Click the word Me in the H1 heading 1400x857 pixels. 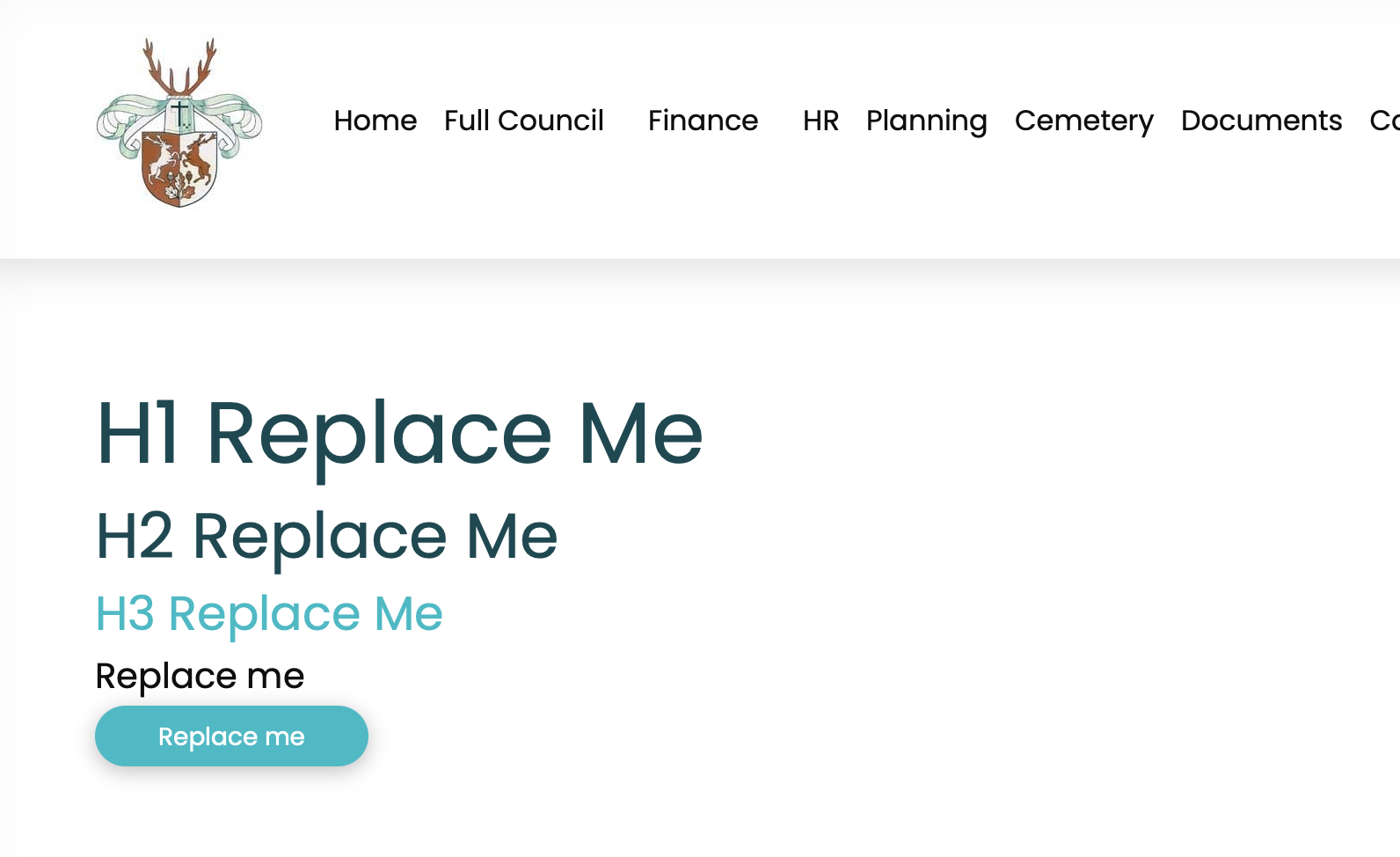pyautogui.click(x=640, y=433)
